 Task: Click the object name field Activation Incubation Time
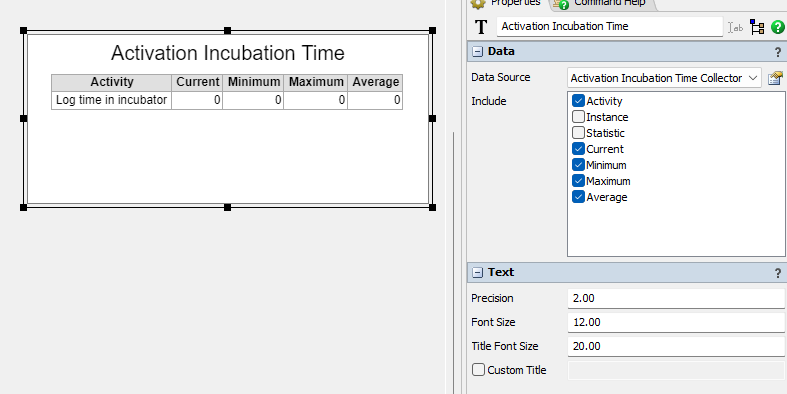610,27
